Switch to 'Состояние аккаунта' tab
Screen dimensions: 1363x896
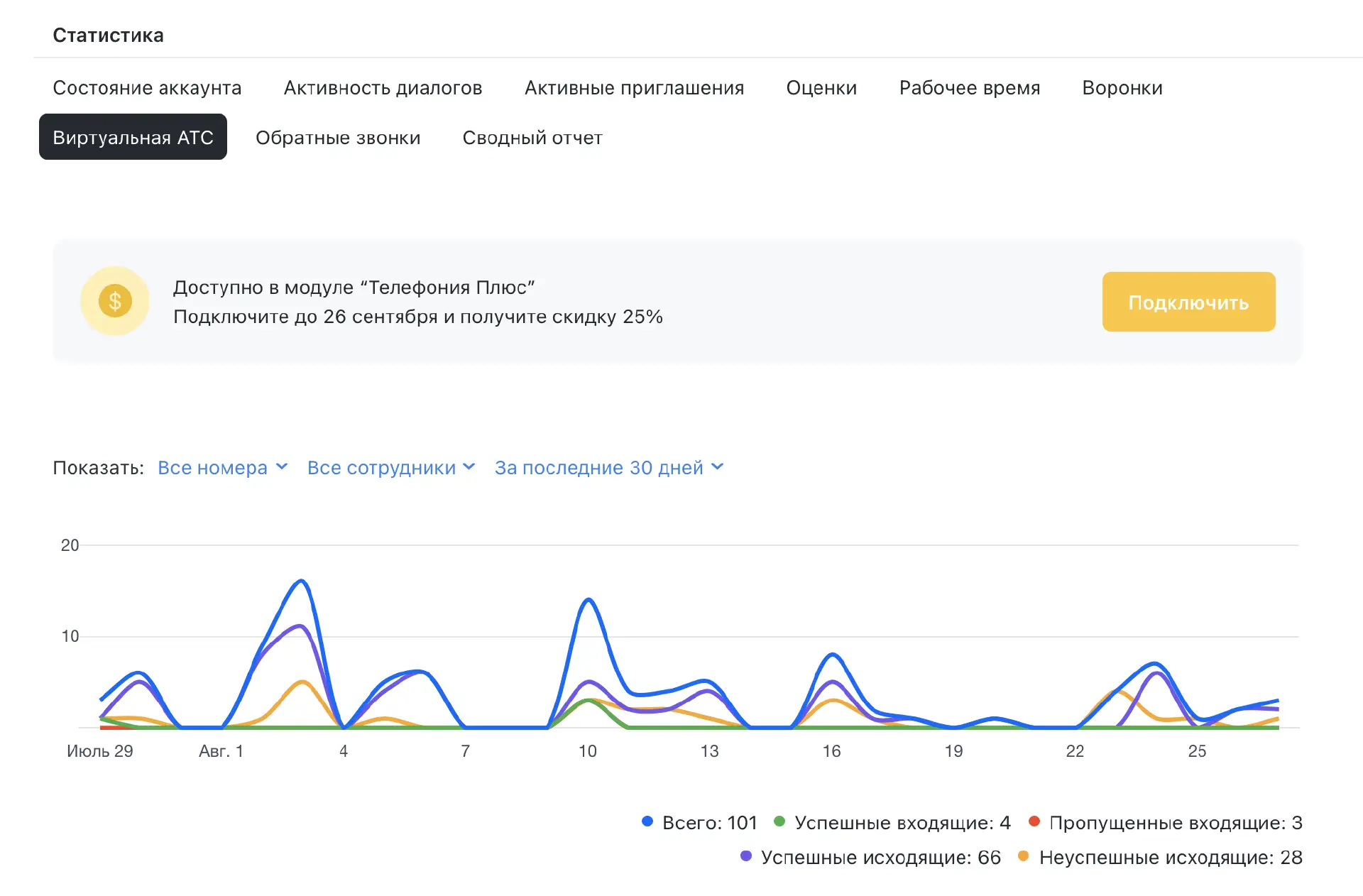147,88
